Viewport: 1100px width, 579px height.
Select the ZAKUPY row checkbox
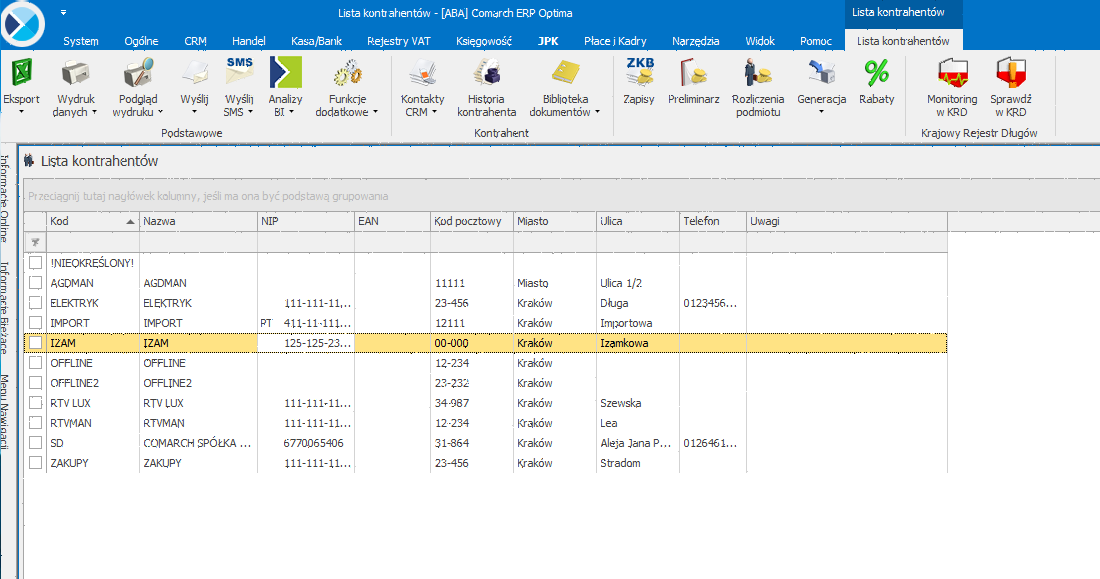[36, 463]
